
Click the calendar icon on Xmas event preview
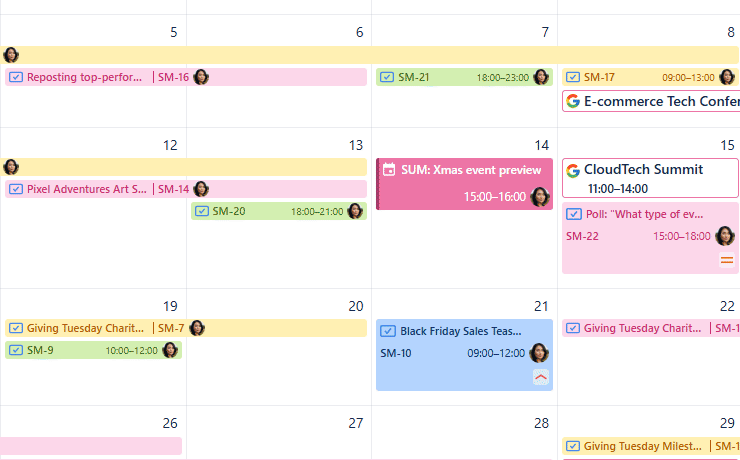click(389, 170)
